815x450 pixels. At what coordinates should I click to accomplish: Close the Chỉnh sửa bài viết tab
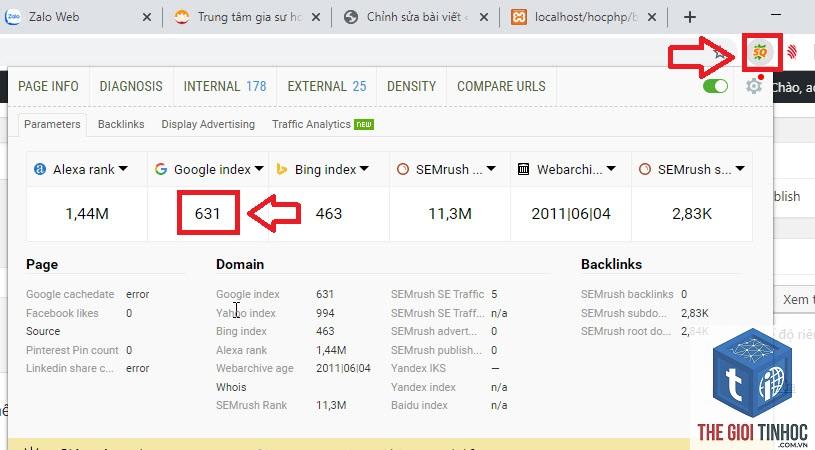[x=484, y=17]
